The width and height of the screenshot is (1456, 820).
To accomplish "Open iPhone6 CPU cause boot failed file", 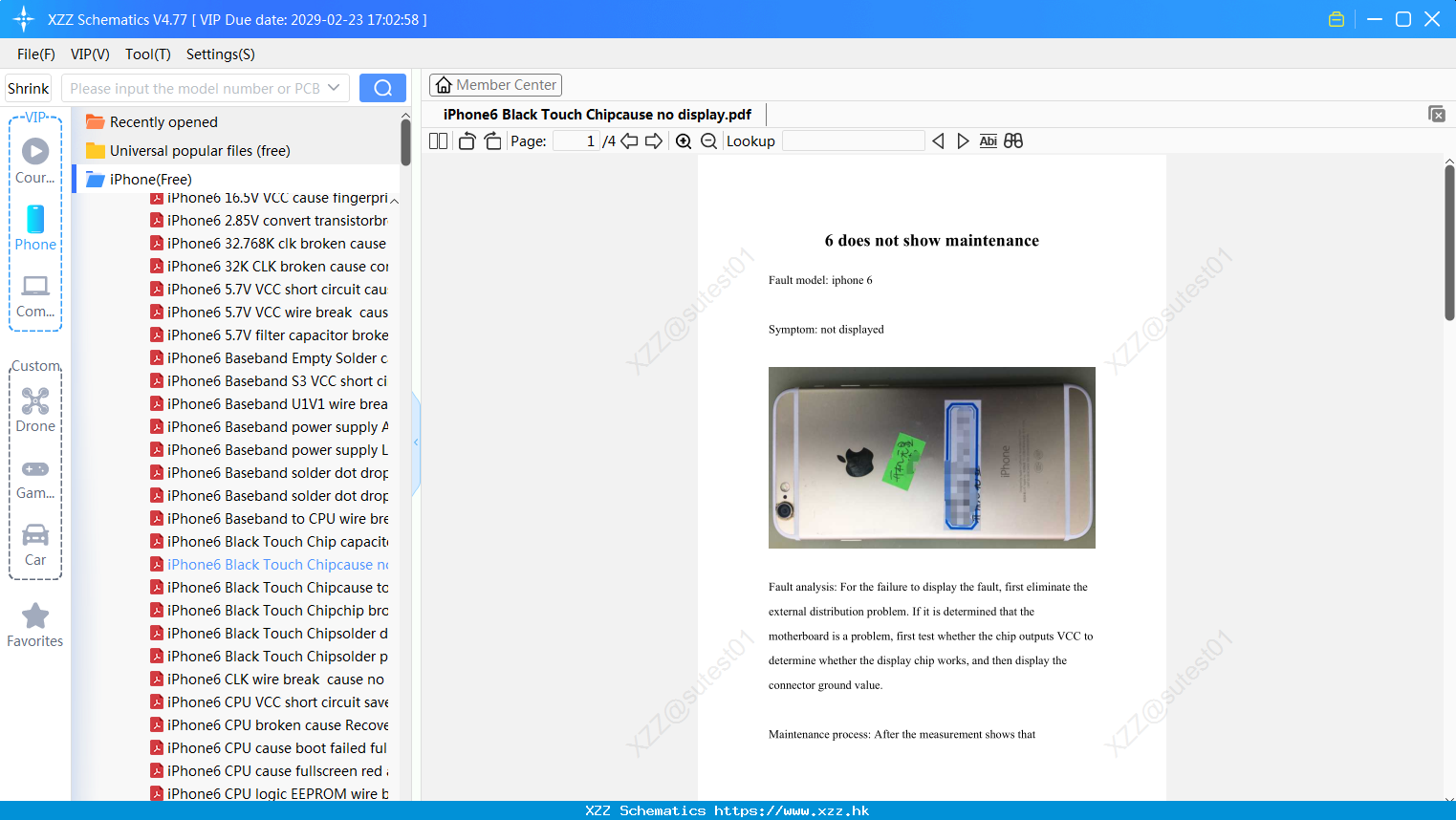I will 269,748.
